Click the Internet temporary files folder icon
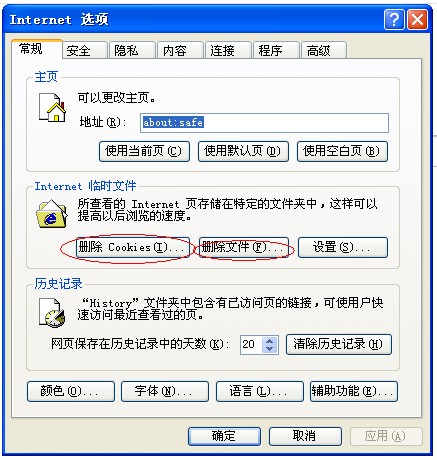Viewport: 437px width, 460px height. coord(52,214)
